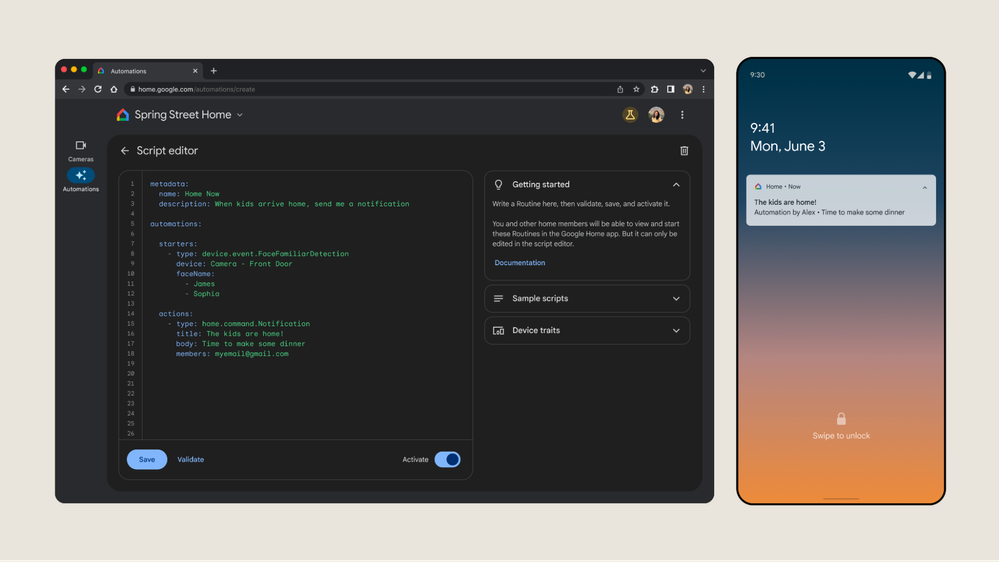Collapse the Getting started panel
Viewport: 999px width, 562px height.
(x=676, y=185)
